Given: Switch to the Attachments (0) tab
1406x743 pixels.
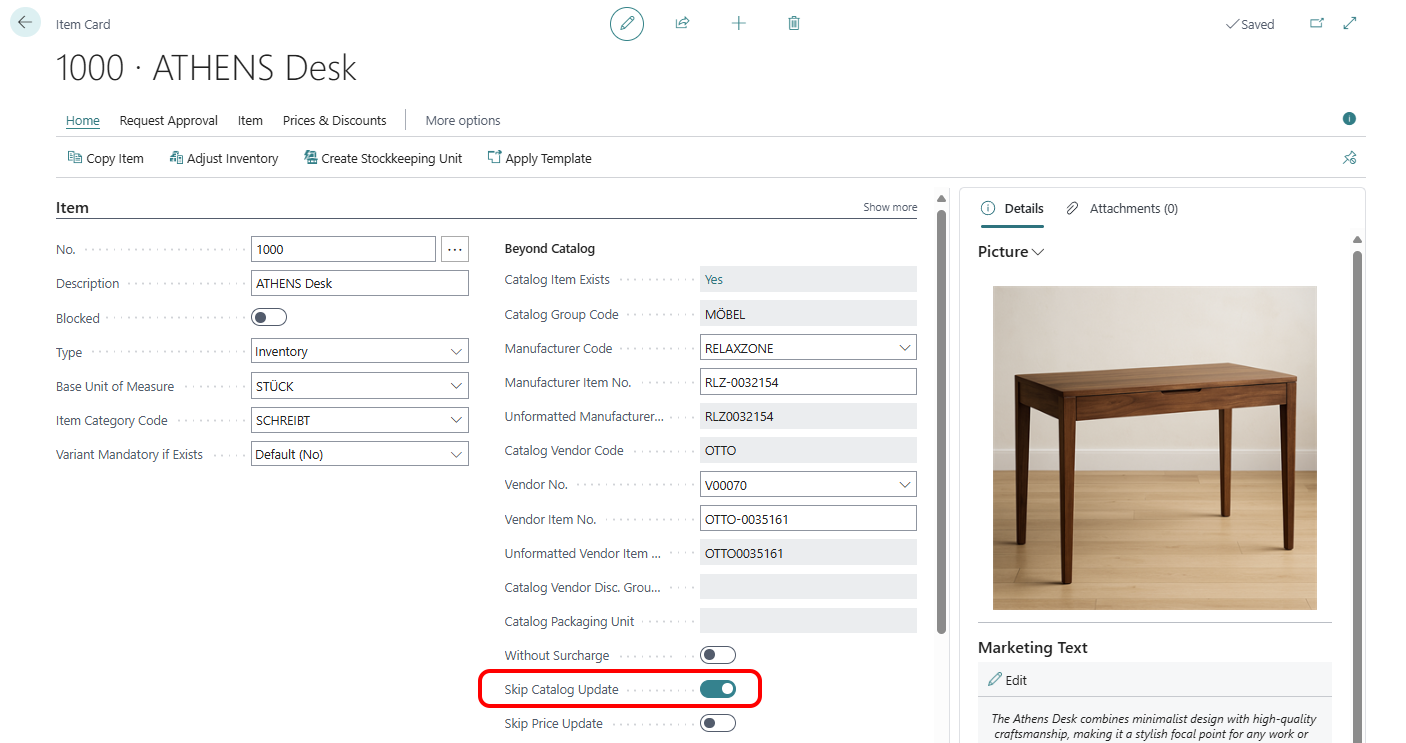Looking at the screenshot, I should tap(1122, 208).
